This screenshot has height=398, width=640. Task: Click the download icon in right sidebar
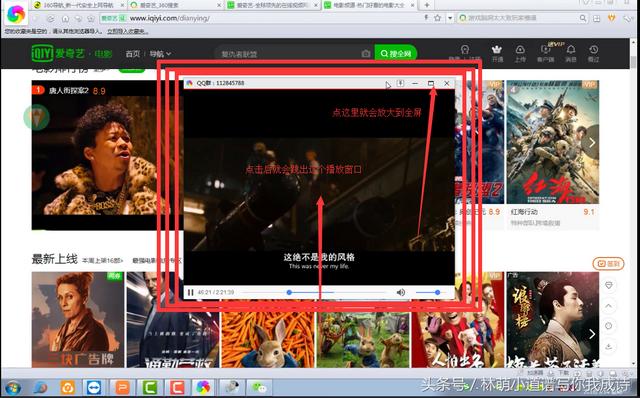pyautogui.click(x=609, y=347)
